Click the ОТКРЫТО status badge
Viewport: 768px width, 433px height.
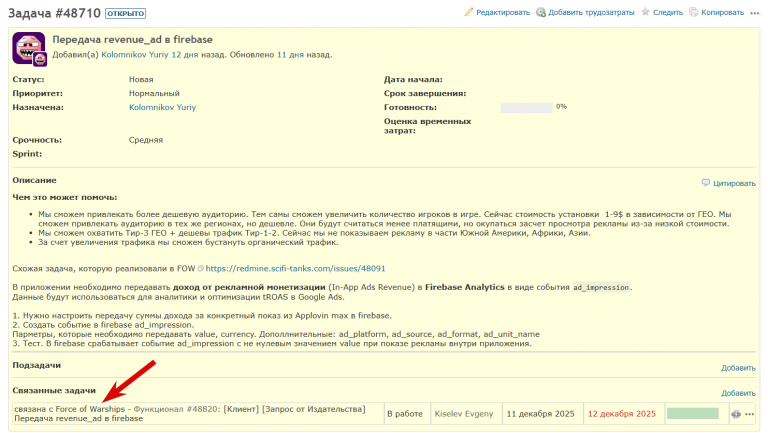125,13
